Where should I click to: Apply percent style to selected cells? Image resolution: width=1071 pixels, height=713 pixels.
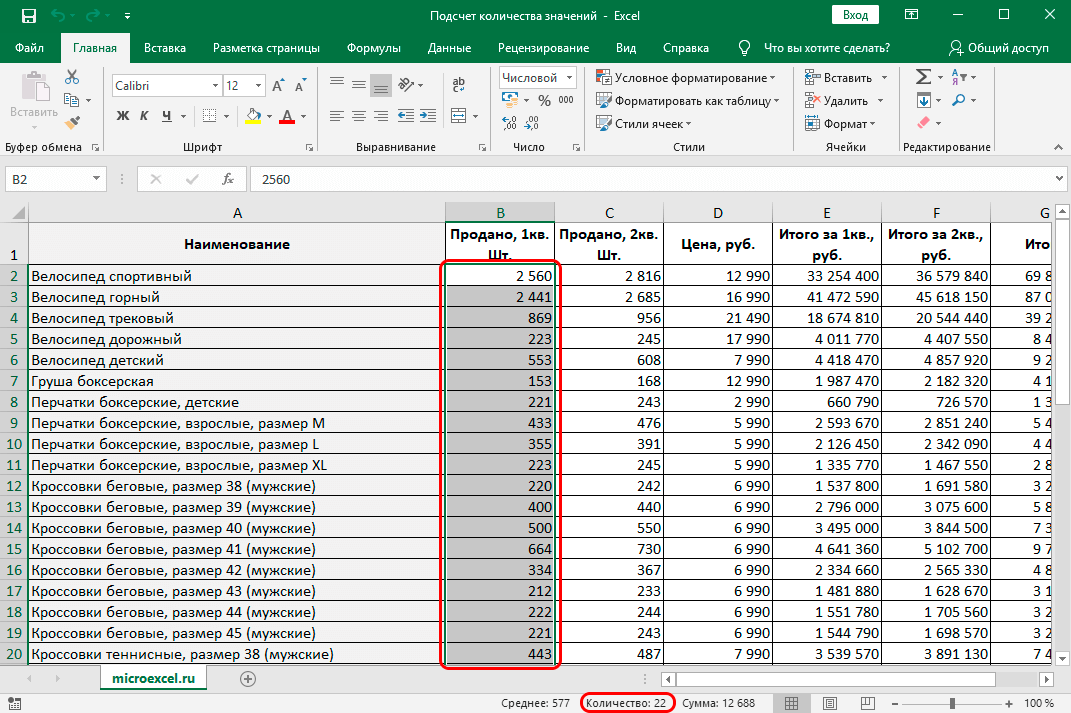544,100
